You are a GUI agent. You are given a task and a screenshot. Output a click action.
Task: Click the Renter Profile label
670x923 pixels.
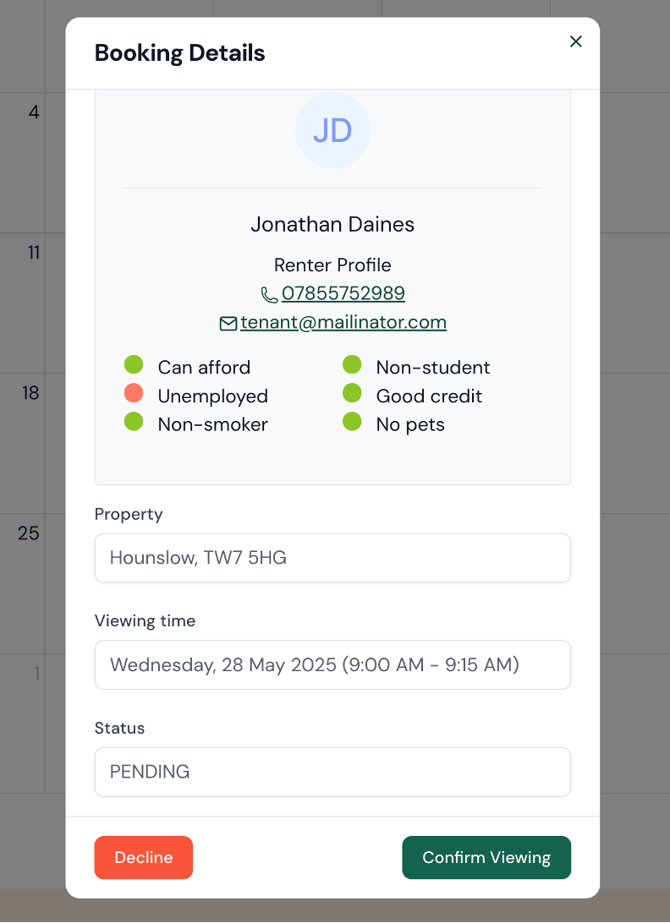point(332,265)
